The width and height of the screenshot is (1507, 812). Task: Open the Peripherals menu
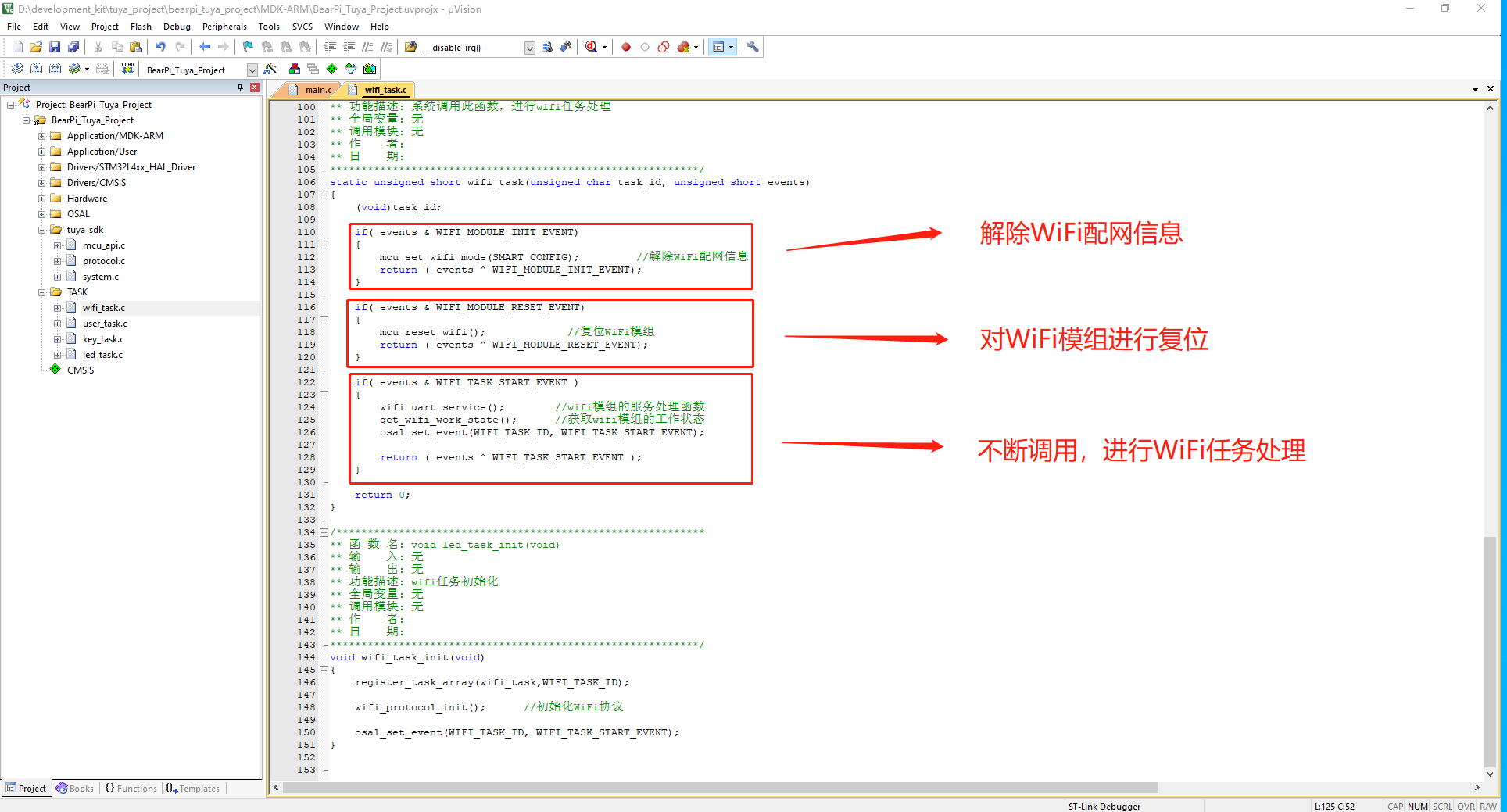[x=224, y=27]
